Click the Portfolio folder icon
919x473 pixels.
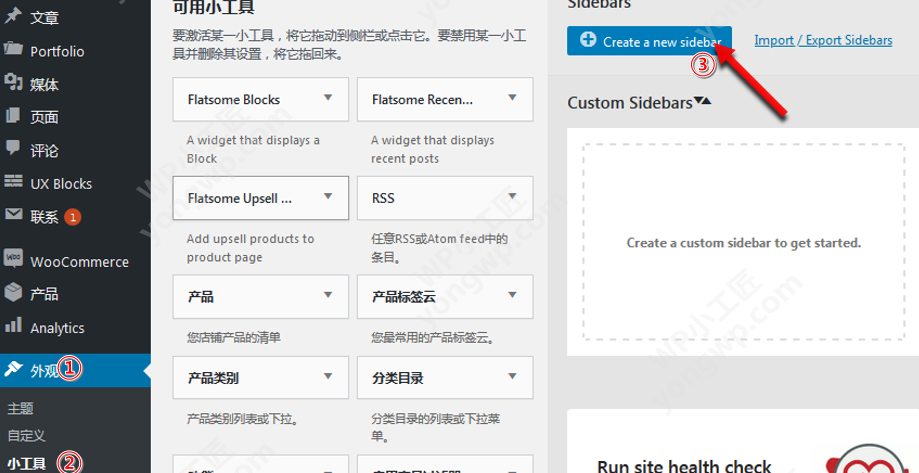pos(13,50)
